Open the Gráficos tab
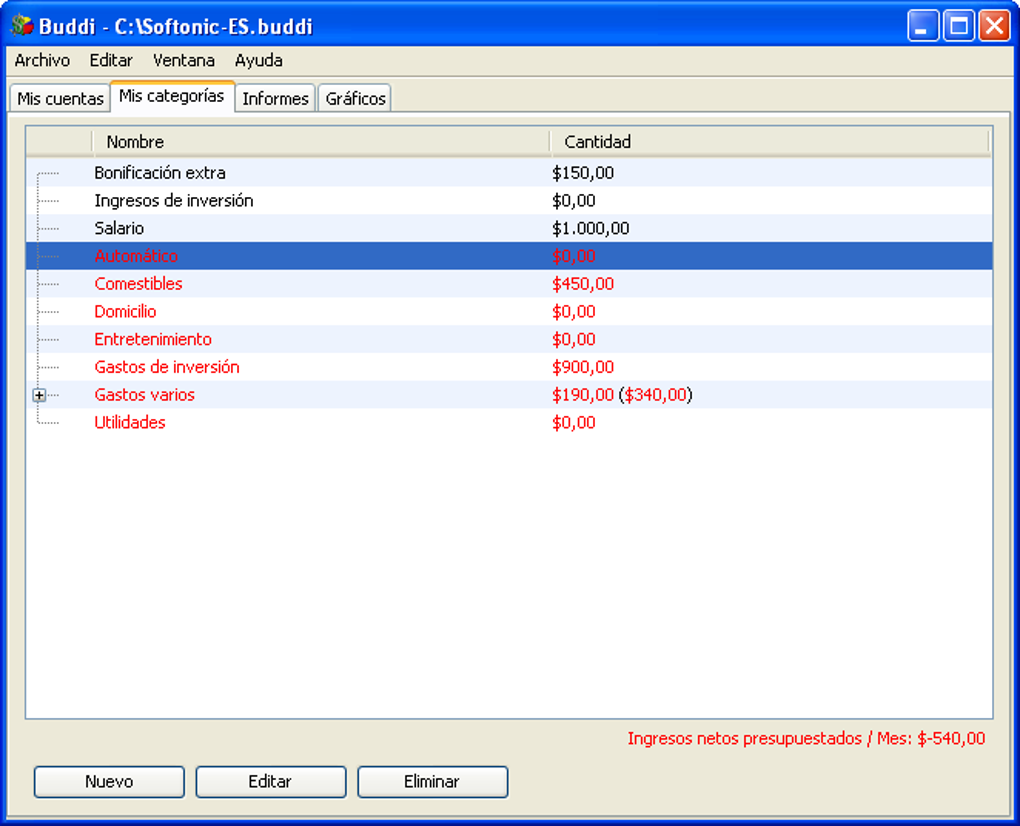The image size is (1020, 826). tap(355, 98)
